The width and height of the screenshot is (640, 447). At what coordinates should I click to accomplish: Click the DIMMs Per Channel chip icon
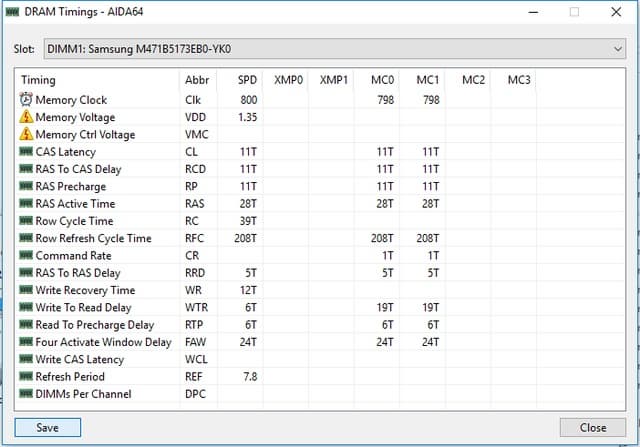point(26,394)
